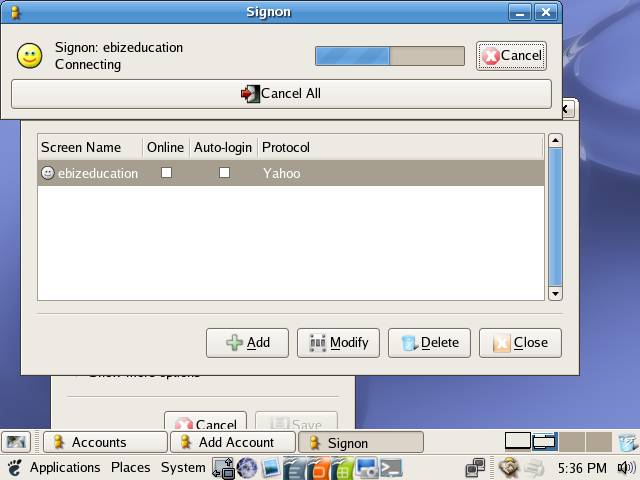Open the Places menu
The width and height of the screenshot is (640, 480).
click(130, 467)
